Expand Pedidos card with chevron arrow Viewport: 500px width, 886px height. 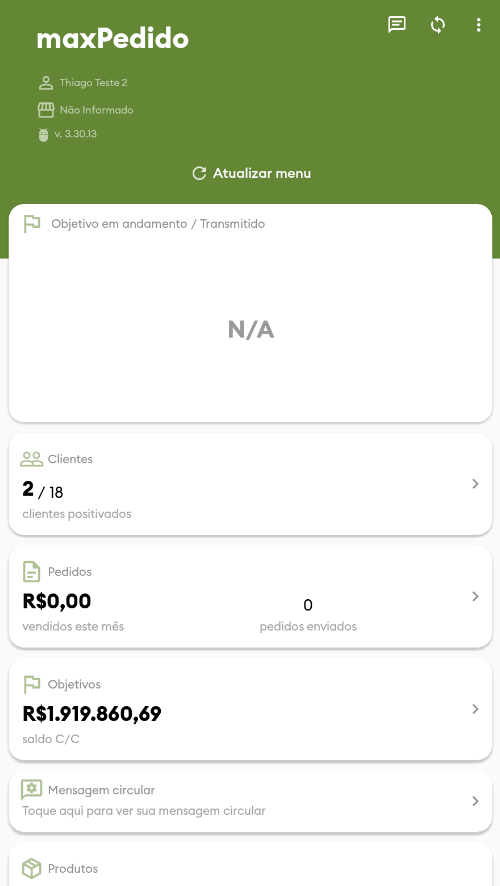coord(476,596)
